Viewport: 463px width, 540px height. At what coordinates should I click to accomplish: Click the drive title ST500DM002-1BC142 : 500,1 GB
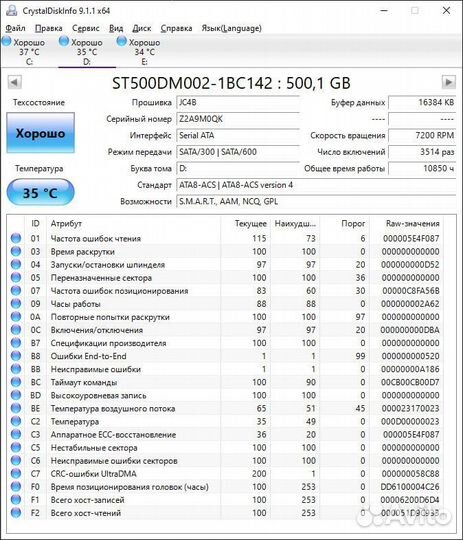point(231,83)
